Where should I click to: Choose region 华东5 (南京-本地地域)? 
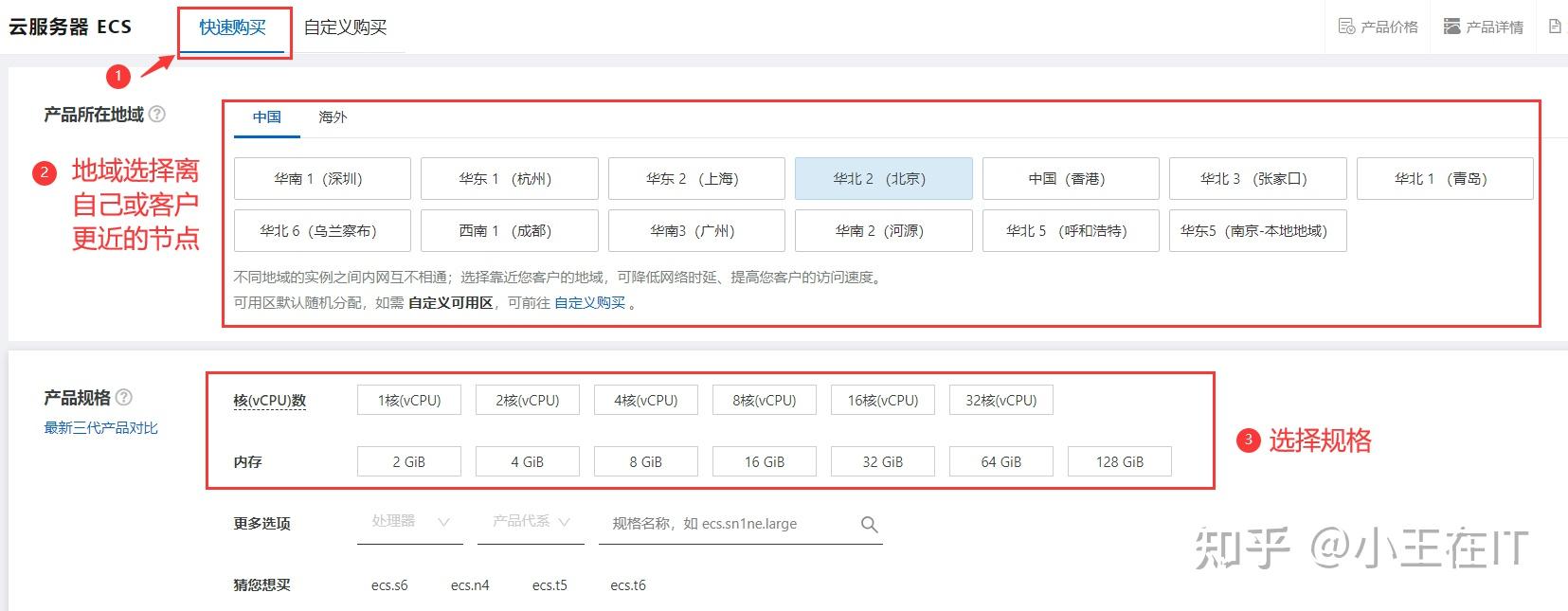point(1258,230)
